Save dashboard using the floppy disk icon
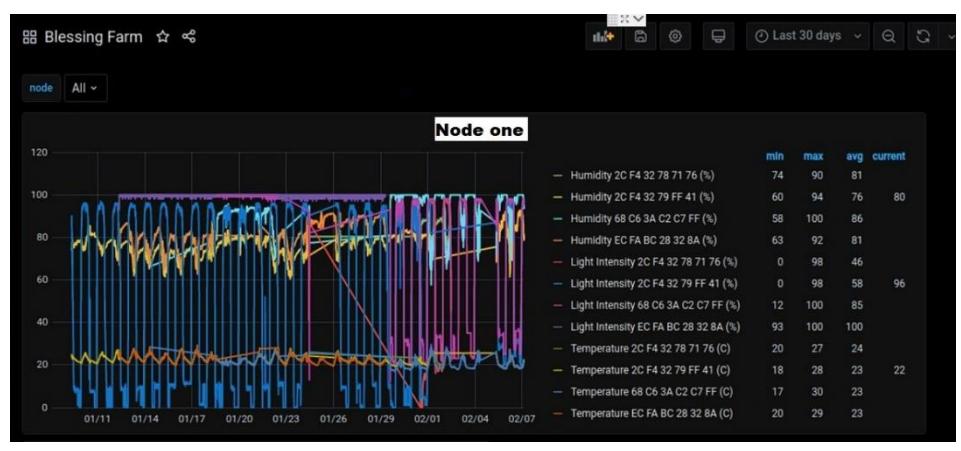The height and width of the screenshot is (451, 961). tap(640, 37)
